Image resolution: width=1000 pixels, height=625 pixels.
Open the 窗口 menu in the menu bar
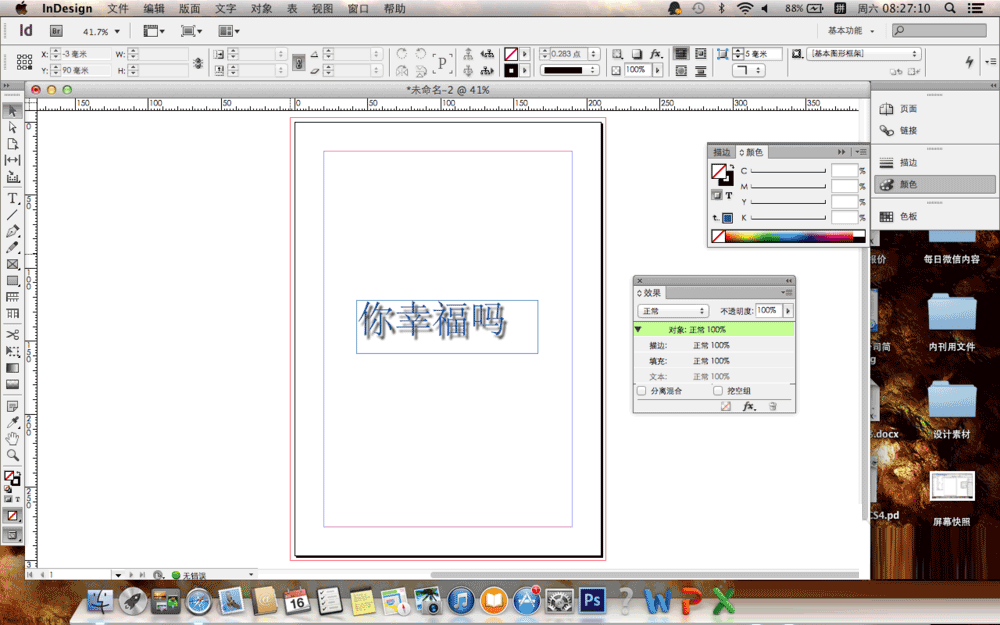[357, 9]
